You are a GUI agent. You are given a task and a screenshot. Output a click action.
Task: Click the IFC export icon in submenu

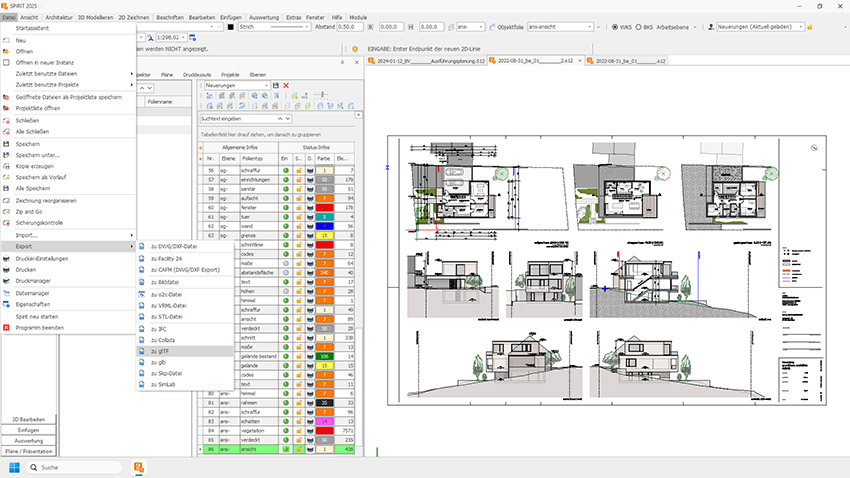(142, 328)
